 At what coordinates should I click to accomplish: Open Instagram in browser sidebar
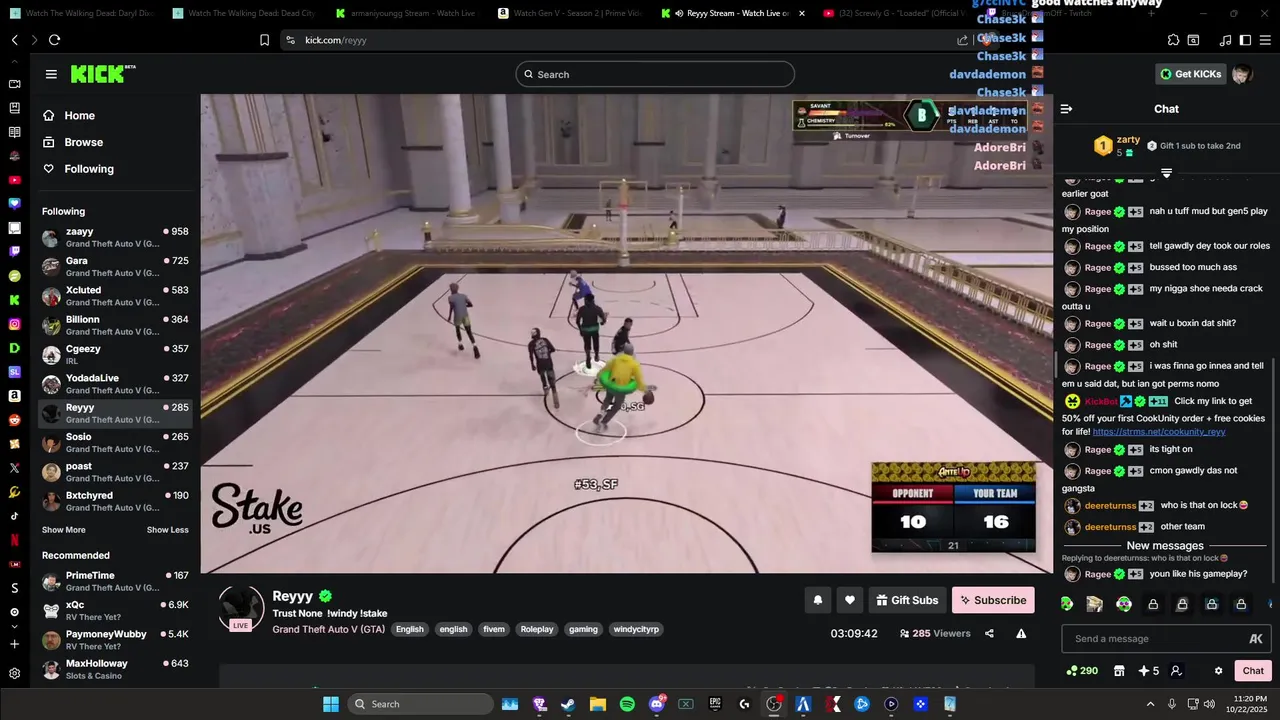point(14,324)
